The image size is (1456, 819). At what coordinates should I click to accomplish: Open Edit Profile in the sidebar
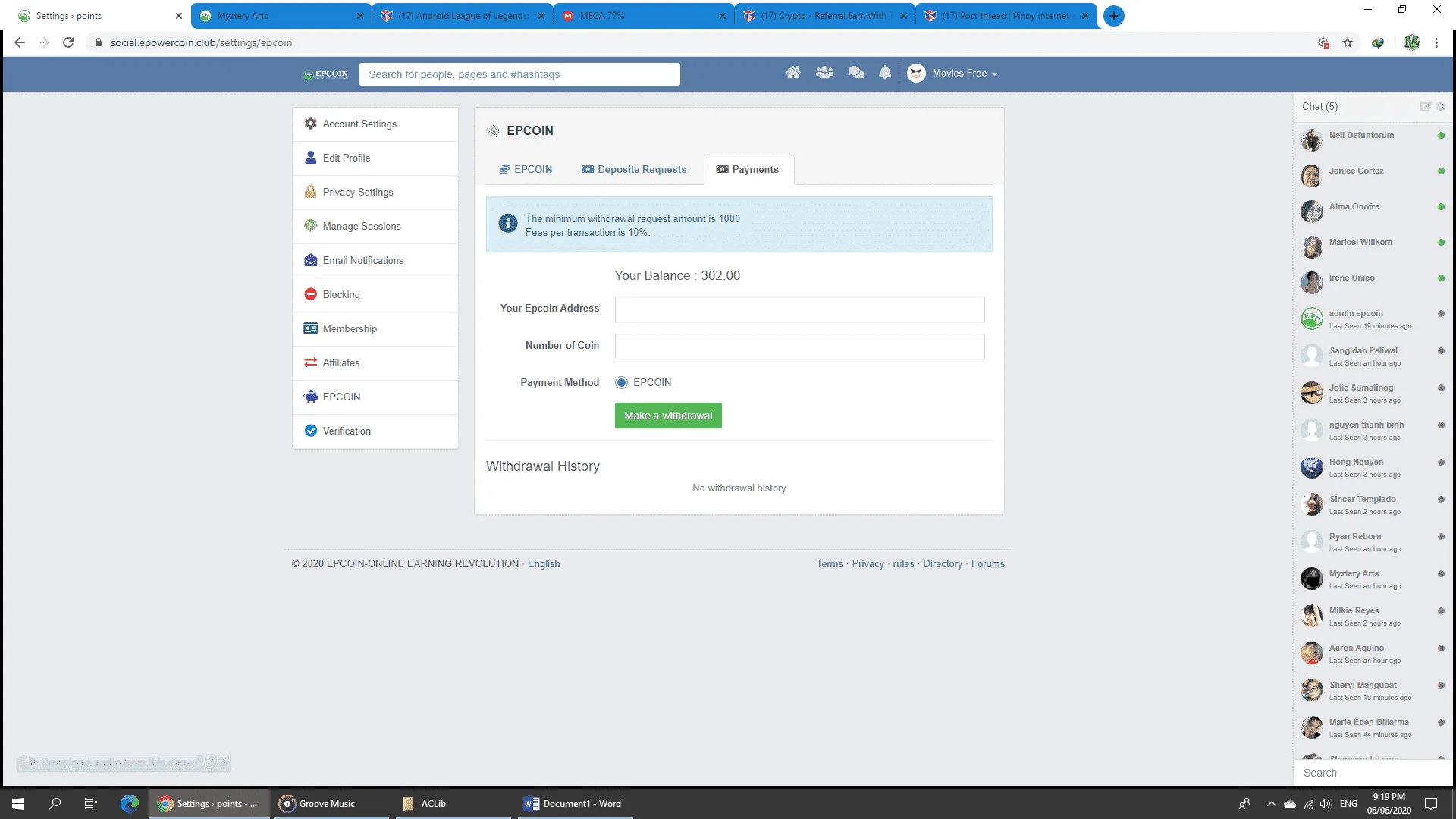click(375, 158)
